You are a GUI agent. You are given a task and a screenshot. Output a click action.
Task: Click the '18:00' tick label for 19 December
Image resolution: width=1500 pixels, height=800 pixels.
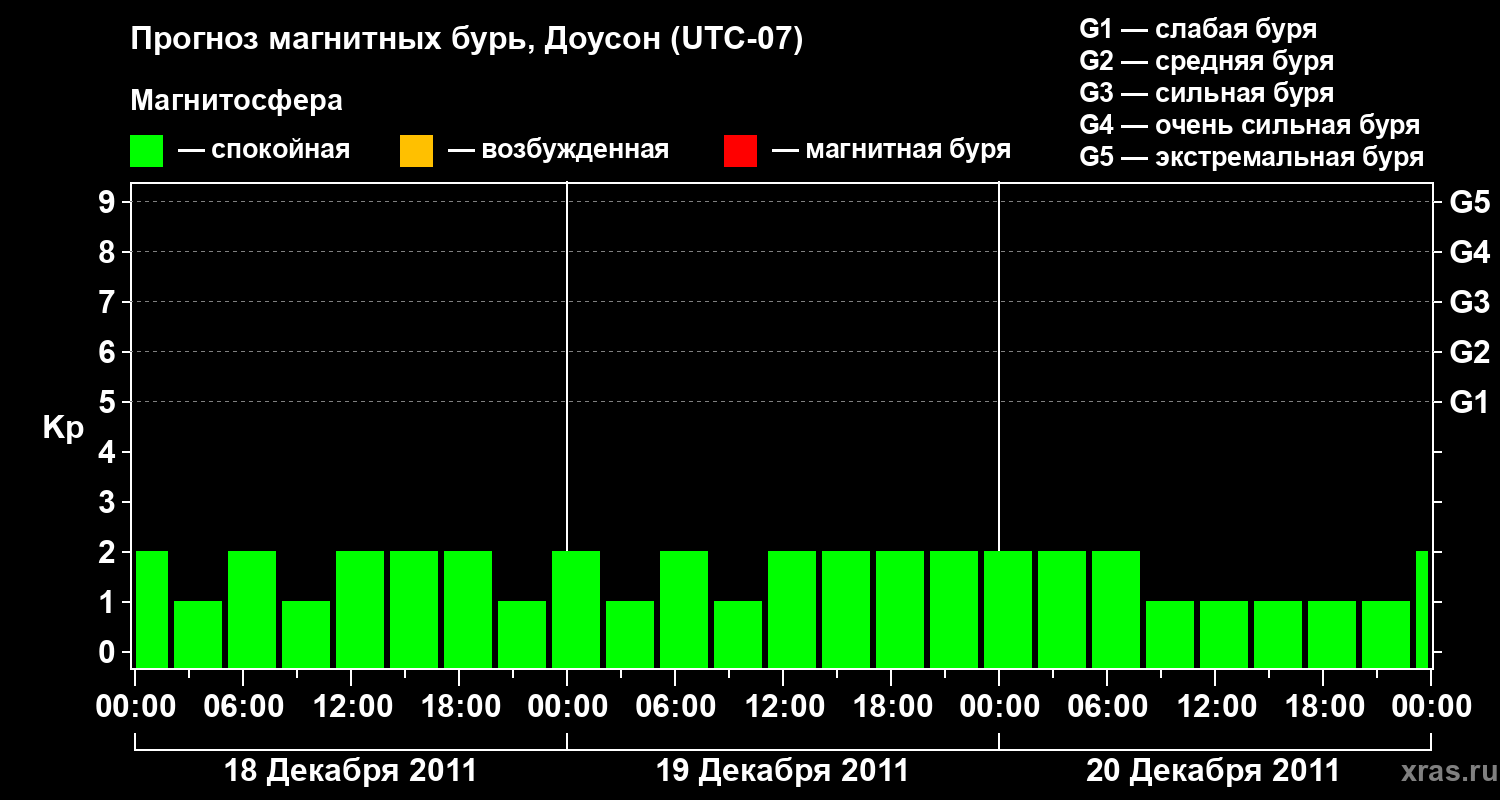pos(892,707)
